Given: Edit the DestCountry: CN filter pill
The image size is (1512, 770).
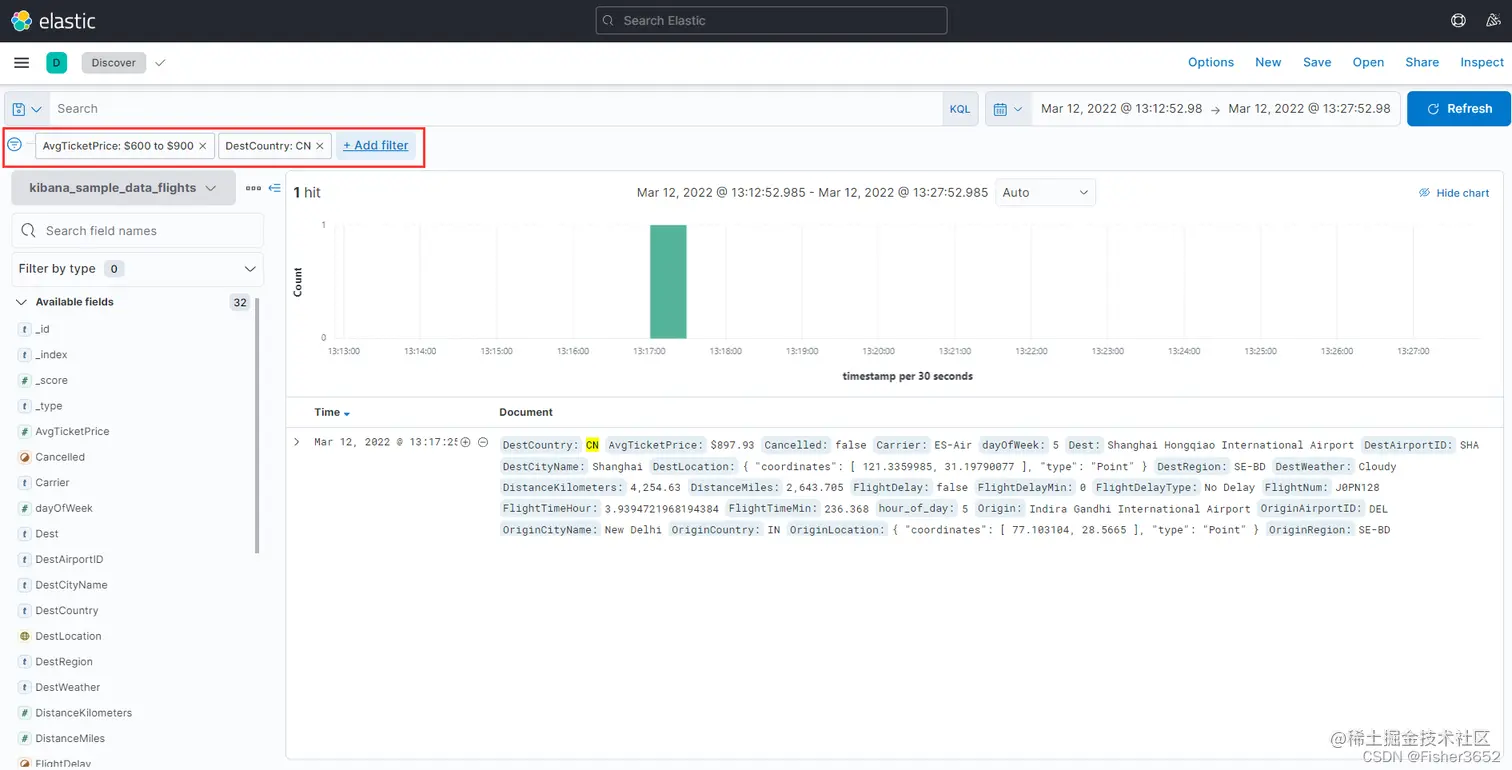Looking at the screenshot, I should [268, 146].
